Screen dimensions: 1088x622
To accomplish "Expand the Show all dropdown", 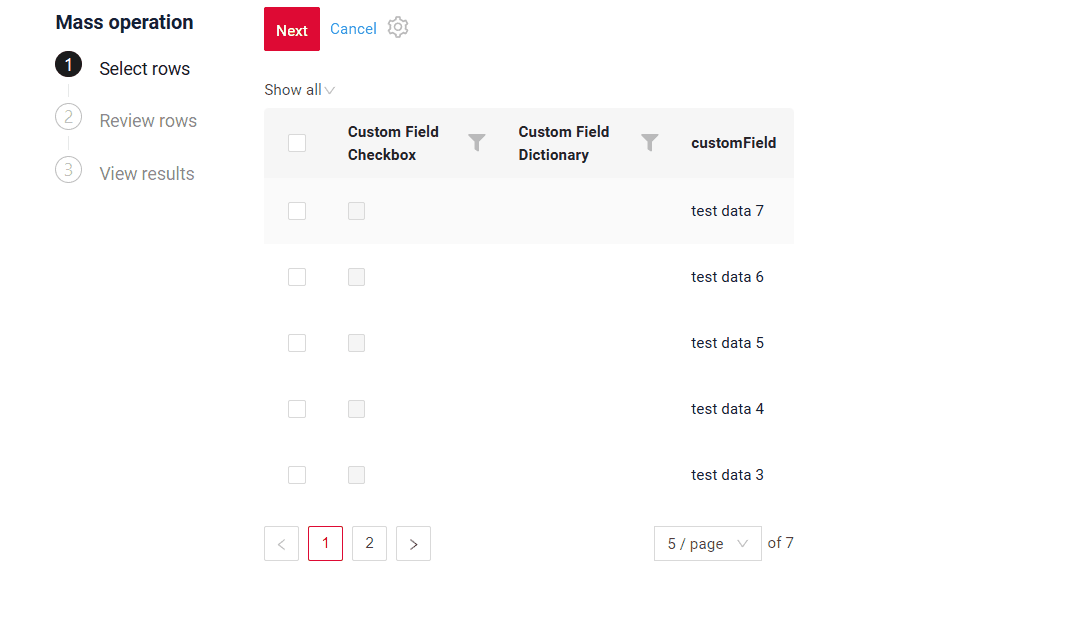I will (299, 90).
